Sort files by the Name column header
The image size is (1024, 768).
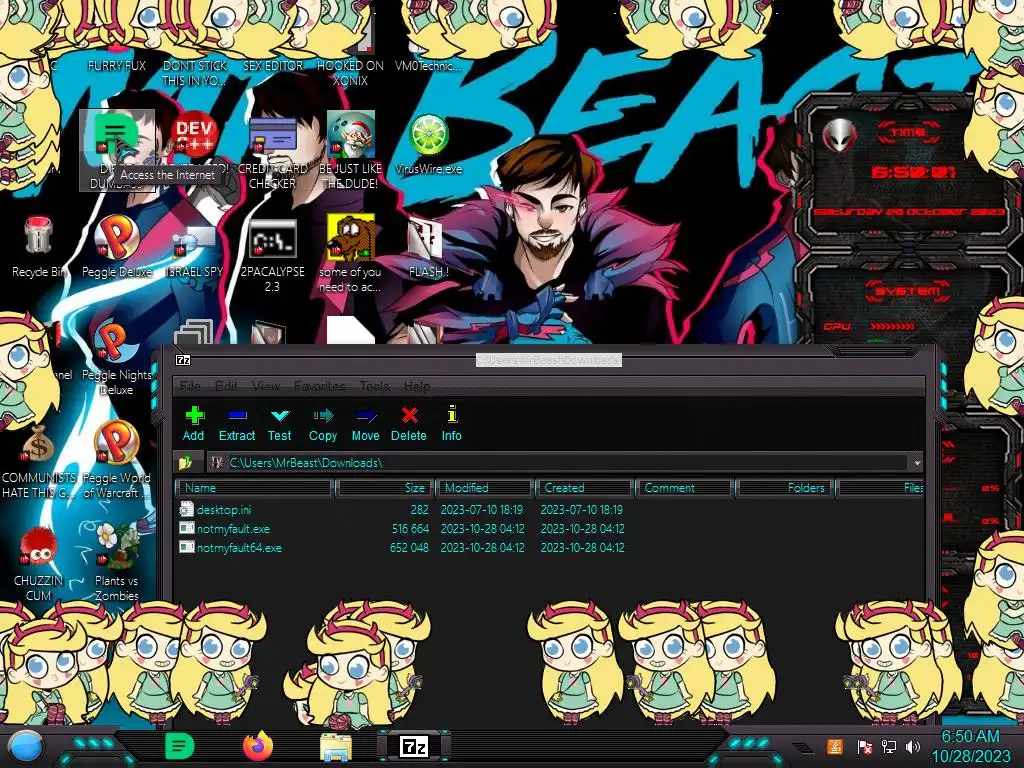click(x=255, y=488)
